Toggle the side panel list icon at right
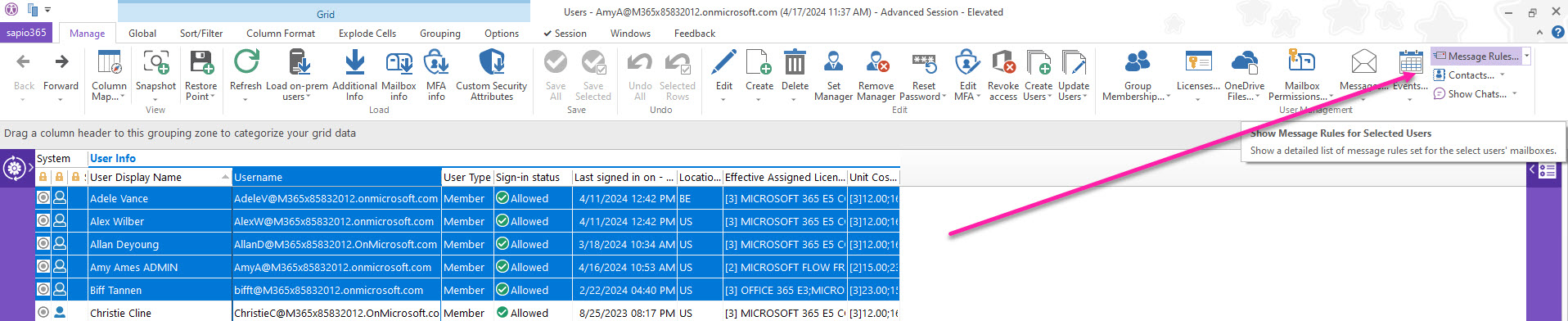The image size is (1568, 321). coord(1547,170)
